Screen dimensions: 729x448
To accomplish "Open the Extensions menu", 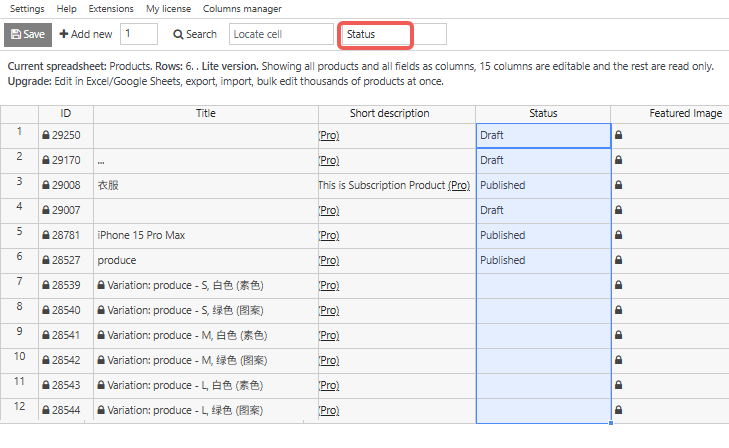I will coord(110,8).
